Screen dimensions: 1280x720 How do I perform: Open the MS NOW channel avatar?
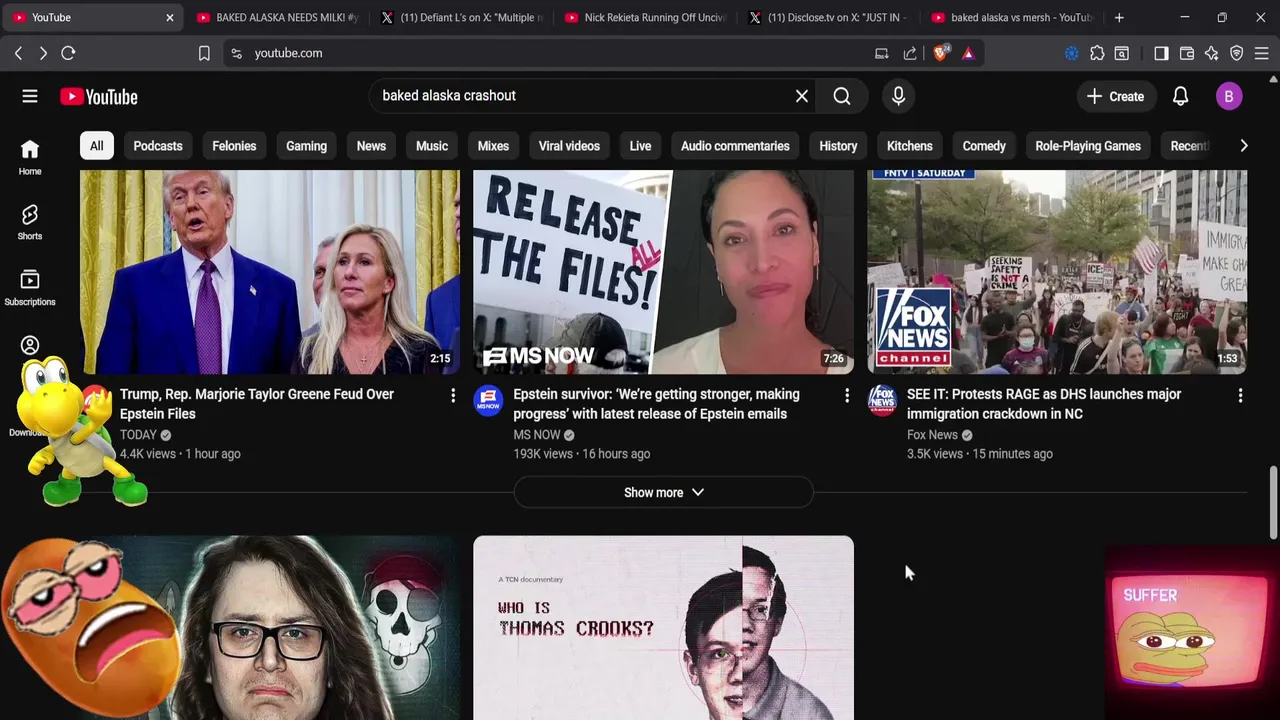point(488,400)
